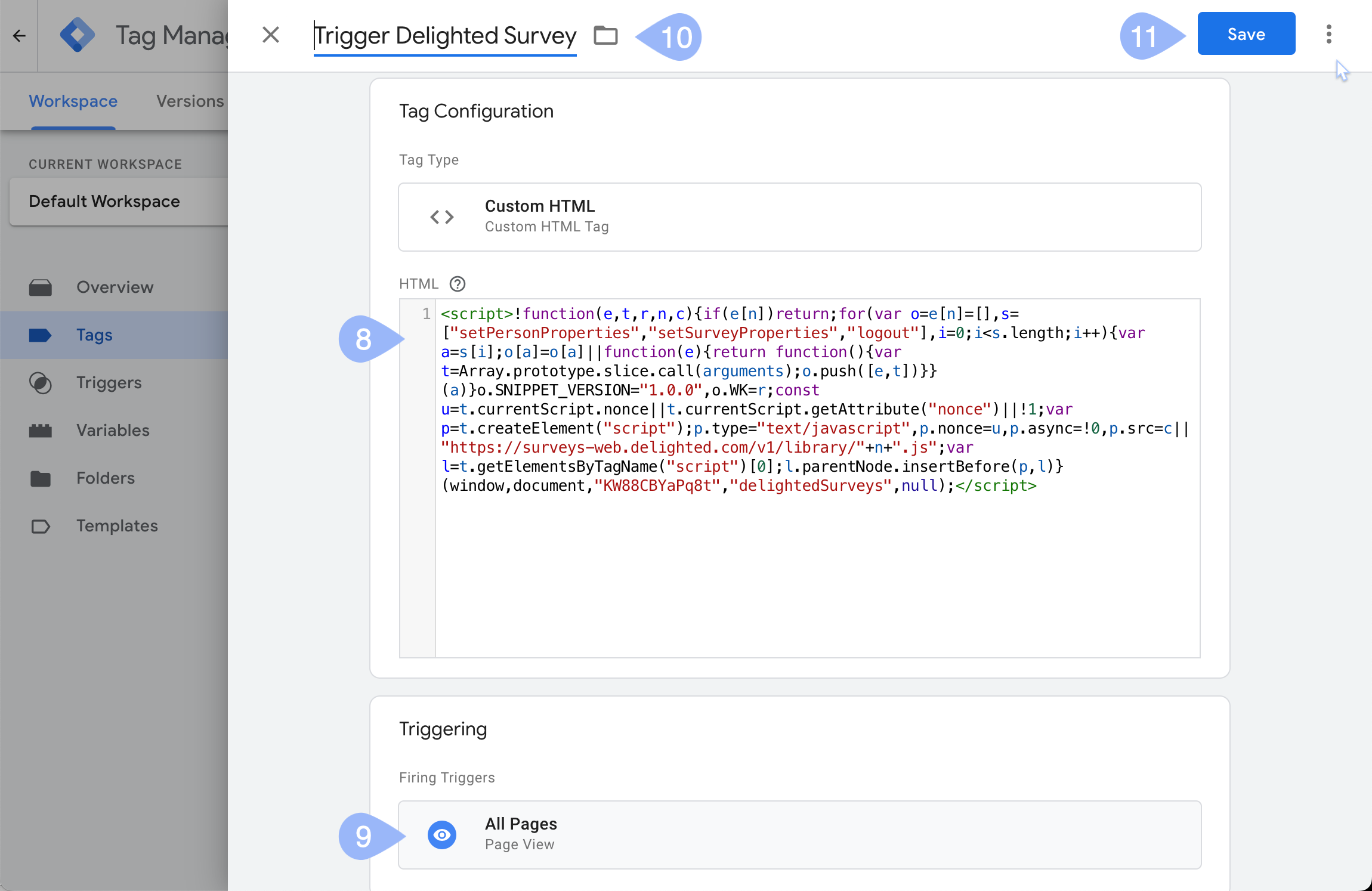This screenshot has height=891, width=1372.
Task: Click the HTML help question mark icon
Action: [x=458, y=284]
